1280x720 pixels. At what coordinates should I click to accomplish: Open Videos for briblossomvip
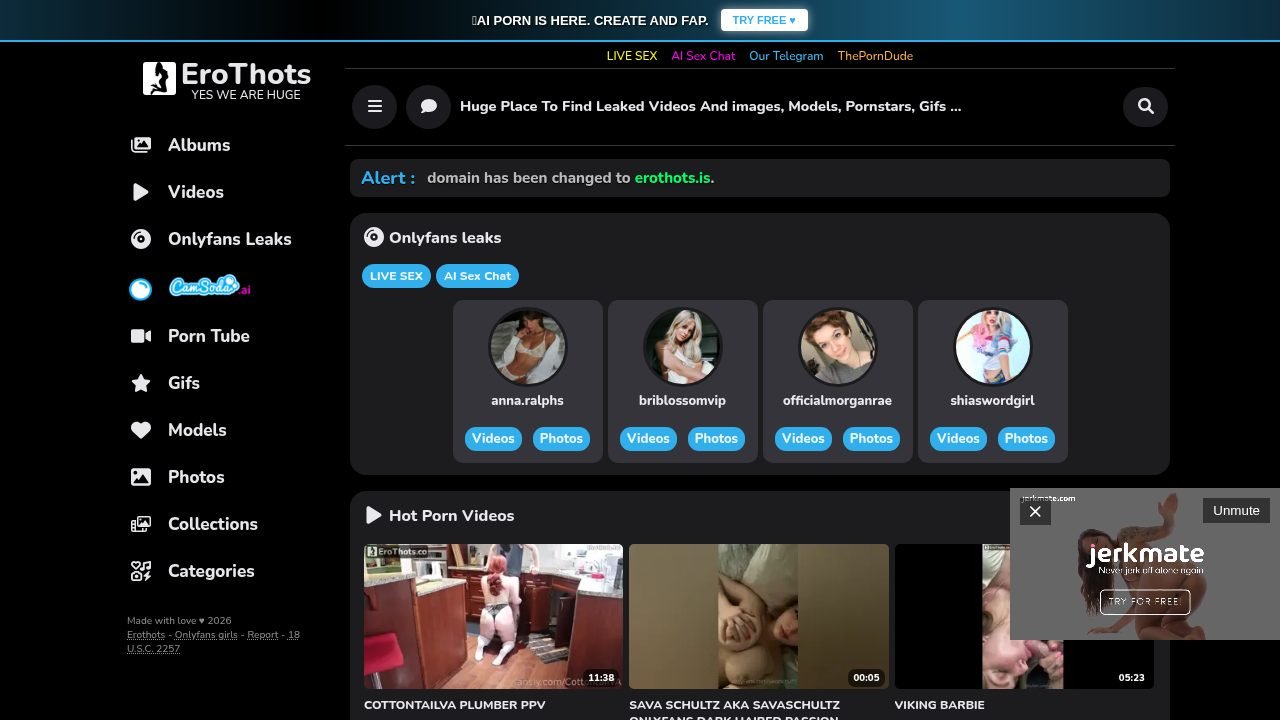click(648, 439)
